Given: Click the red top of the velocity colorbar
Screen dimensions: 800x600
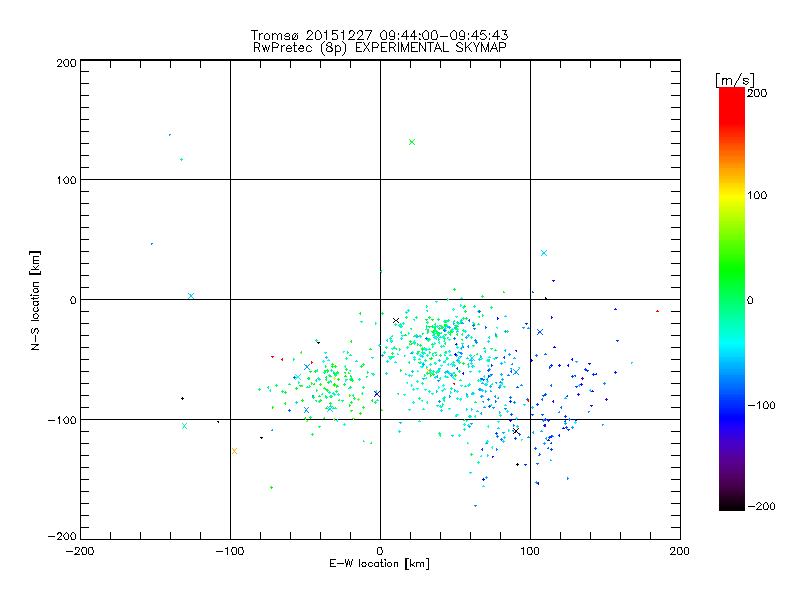Looking at the screenshot, I should tap(731, 93).
